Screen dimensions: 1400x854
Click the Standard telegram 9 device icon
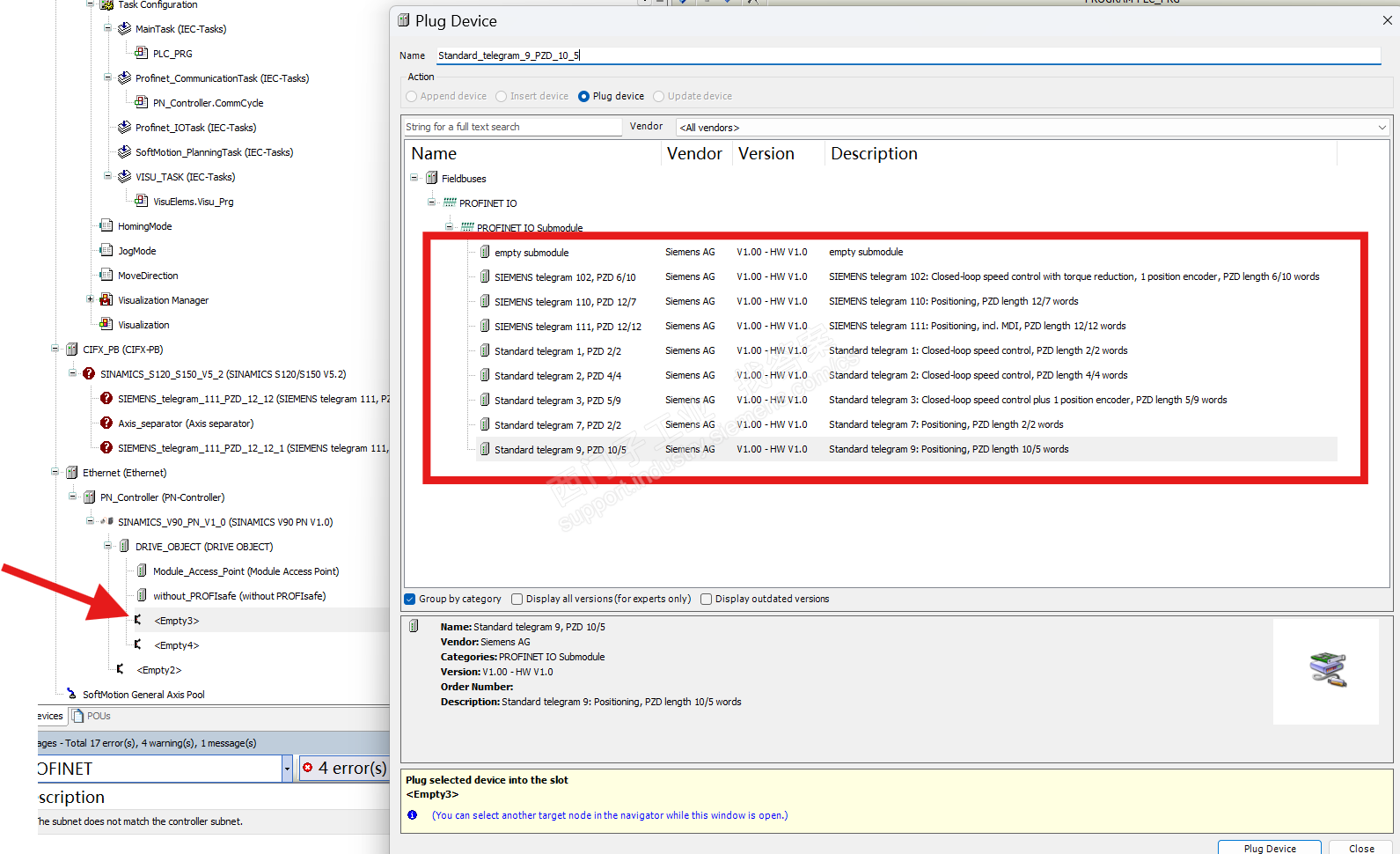point(485,450)
